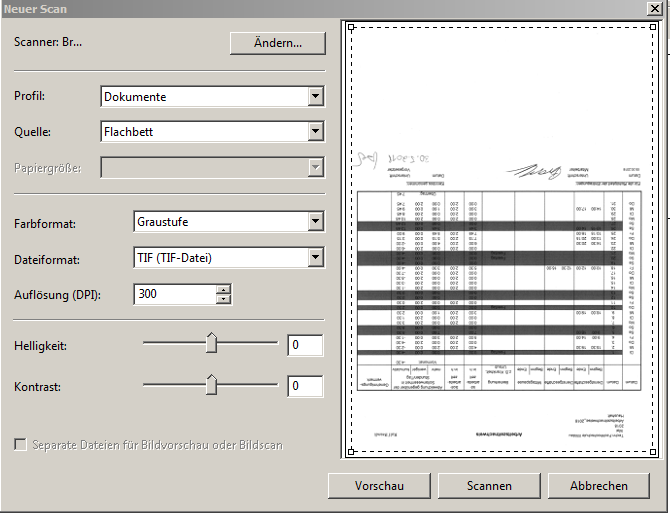
Task: Start scanning with the Scannen button
Action: [x=489, y=486]
